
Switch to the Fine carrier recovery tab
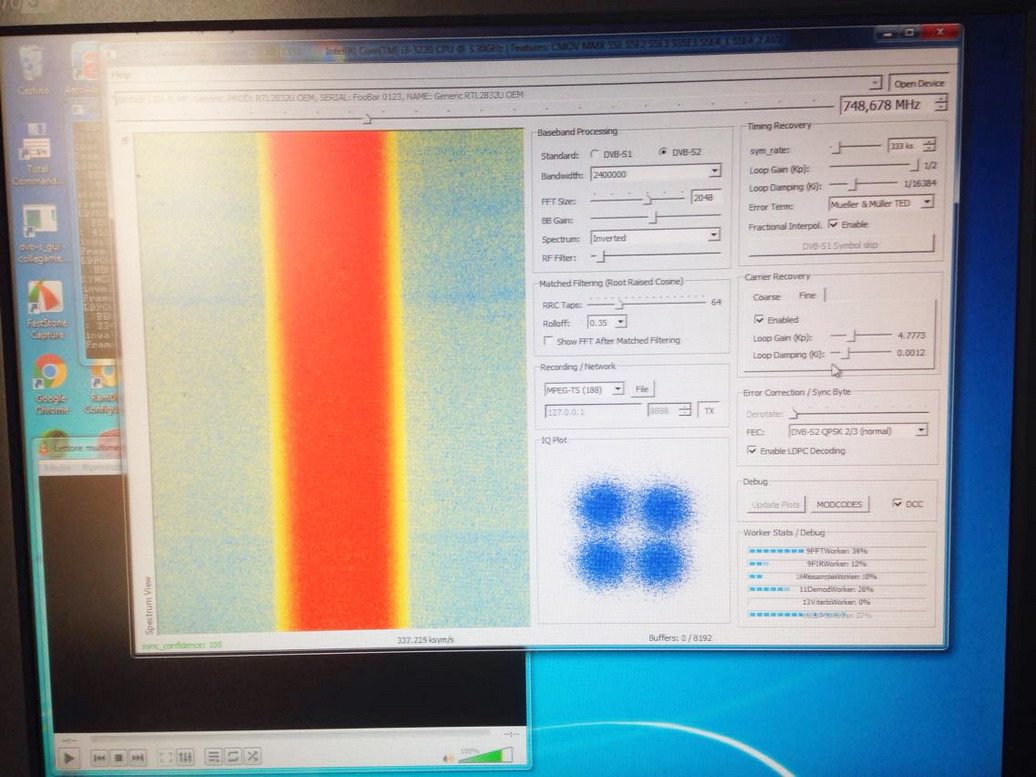click(807, 295)
